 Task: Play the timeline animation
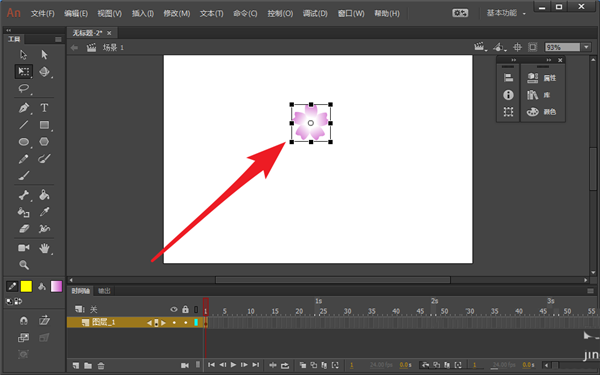233,365
